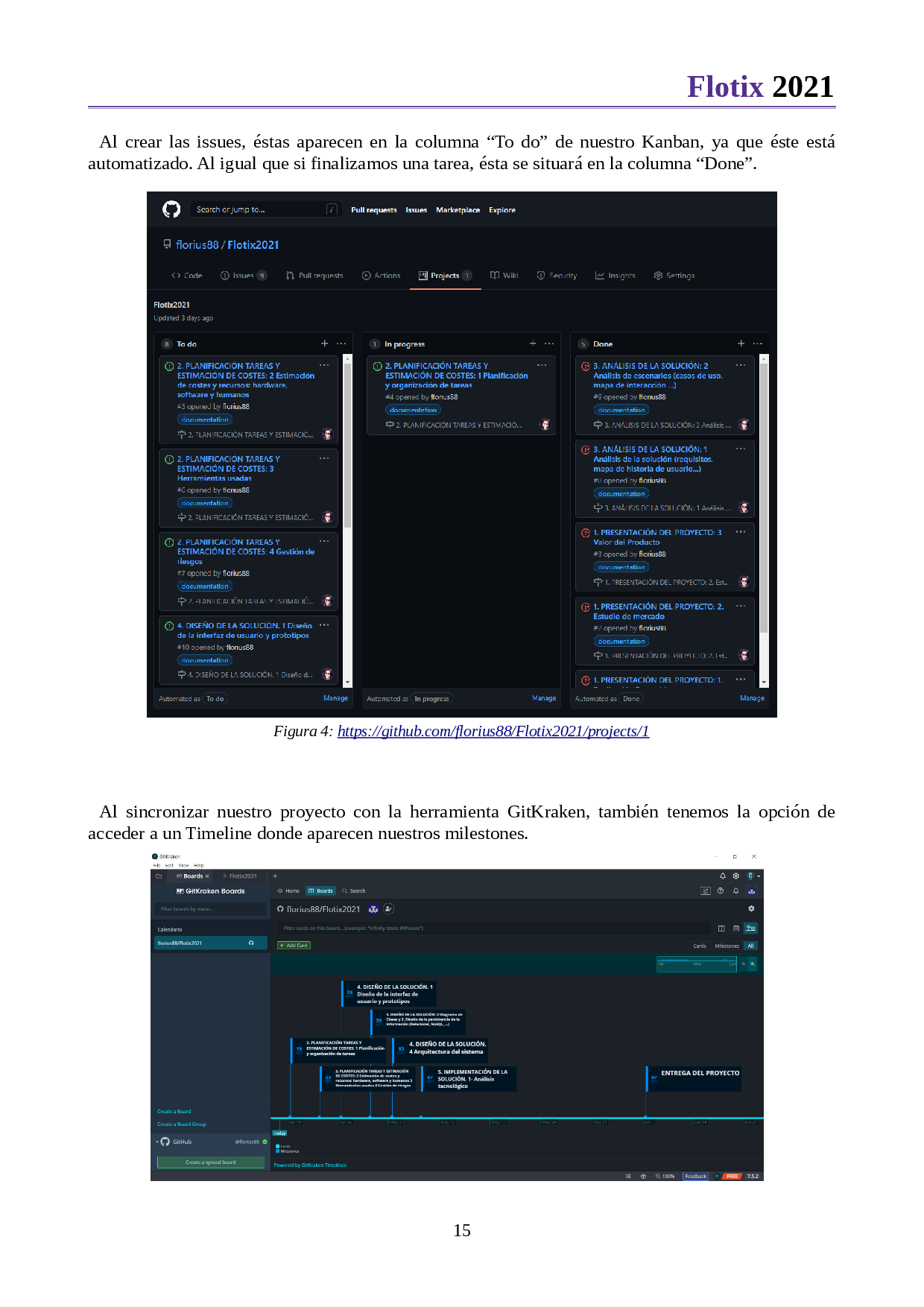924x1307 pixels.
Task: Open Marketplace in GitHub top bar
Action: [x=458, y=210]
